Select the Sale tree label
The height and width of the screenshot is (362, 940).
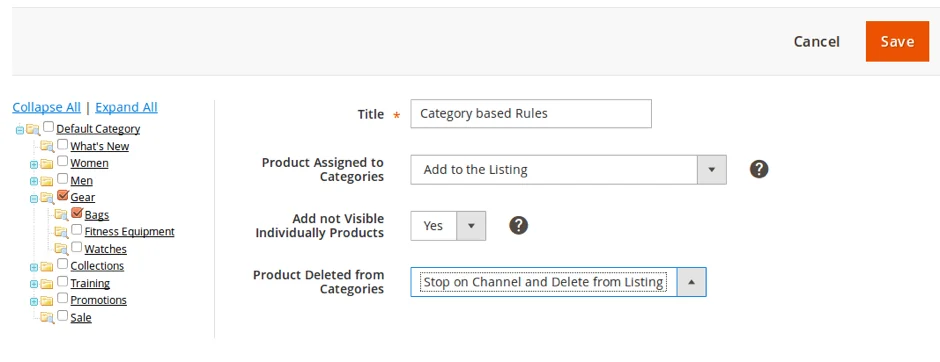(x=81, y=318)
